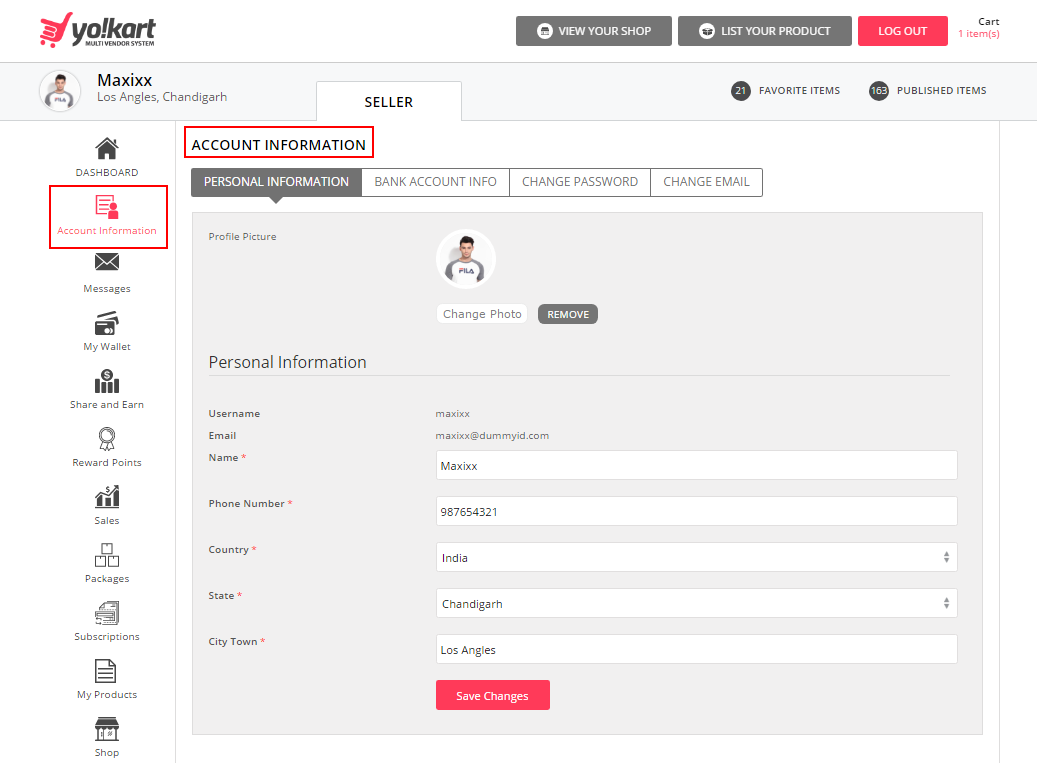This screenshot has height=763, width=1037.
Task: Open Shop storefront icon
Action: tap(106, 729)
